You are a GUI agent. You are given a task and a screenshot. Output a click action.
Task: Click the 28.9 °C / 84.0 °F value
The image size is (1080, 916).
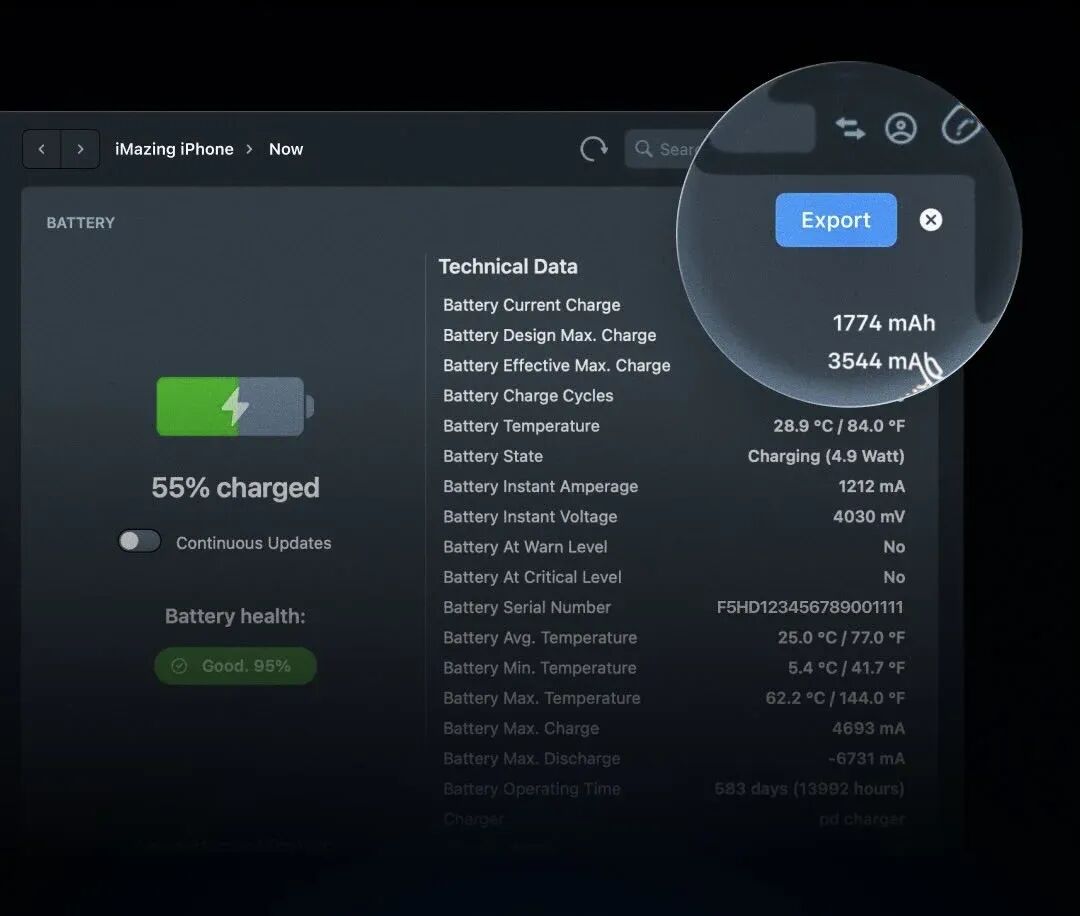[839, 426]
